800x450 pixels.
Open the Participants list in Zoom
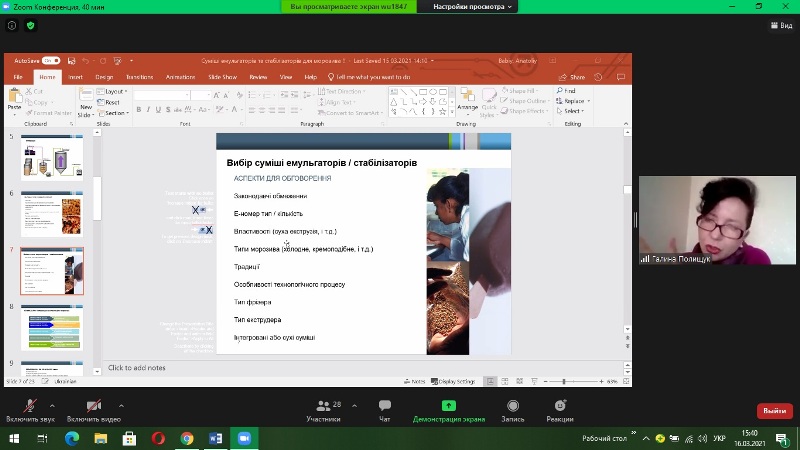323,410
